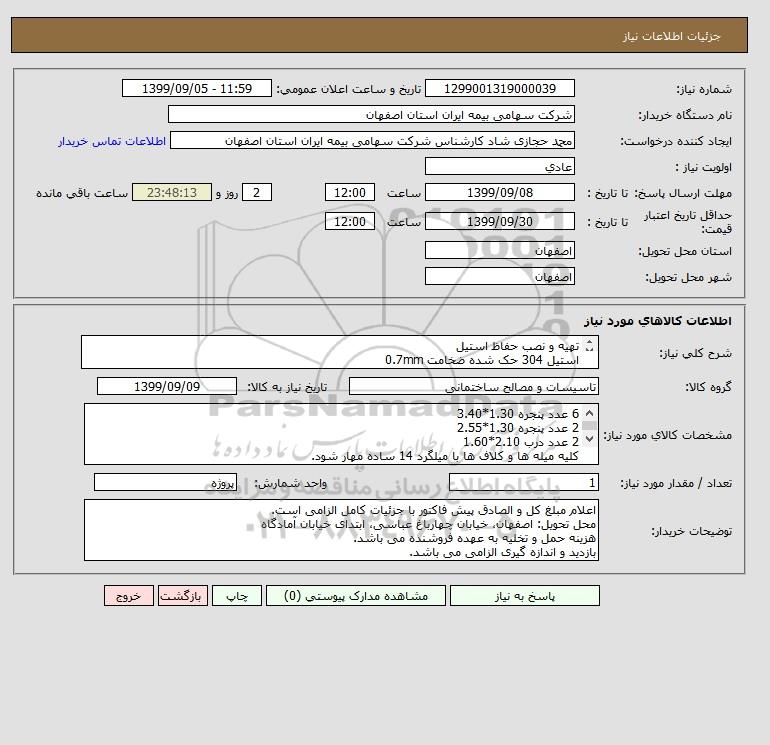
Task: Click spec line '2 عدد درب 2.10*1.60'
Action: point(521,442)
